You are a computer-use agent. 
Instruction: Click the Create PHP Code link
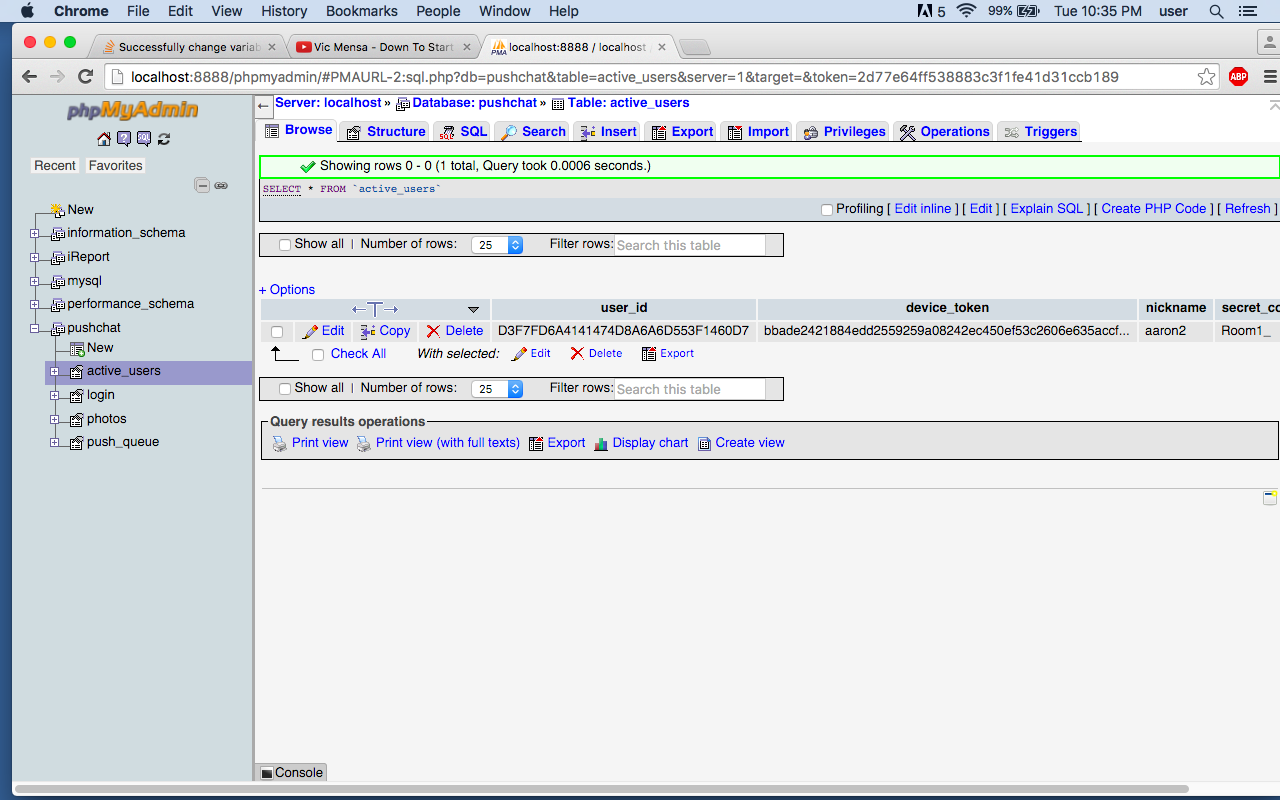(1154, 209)
